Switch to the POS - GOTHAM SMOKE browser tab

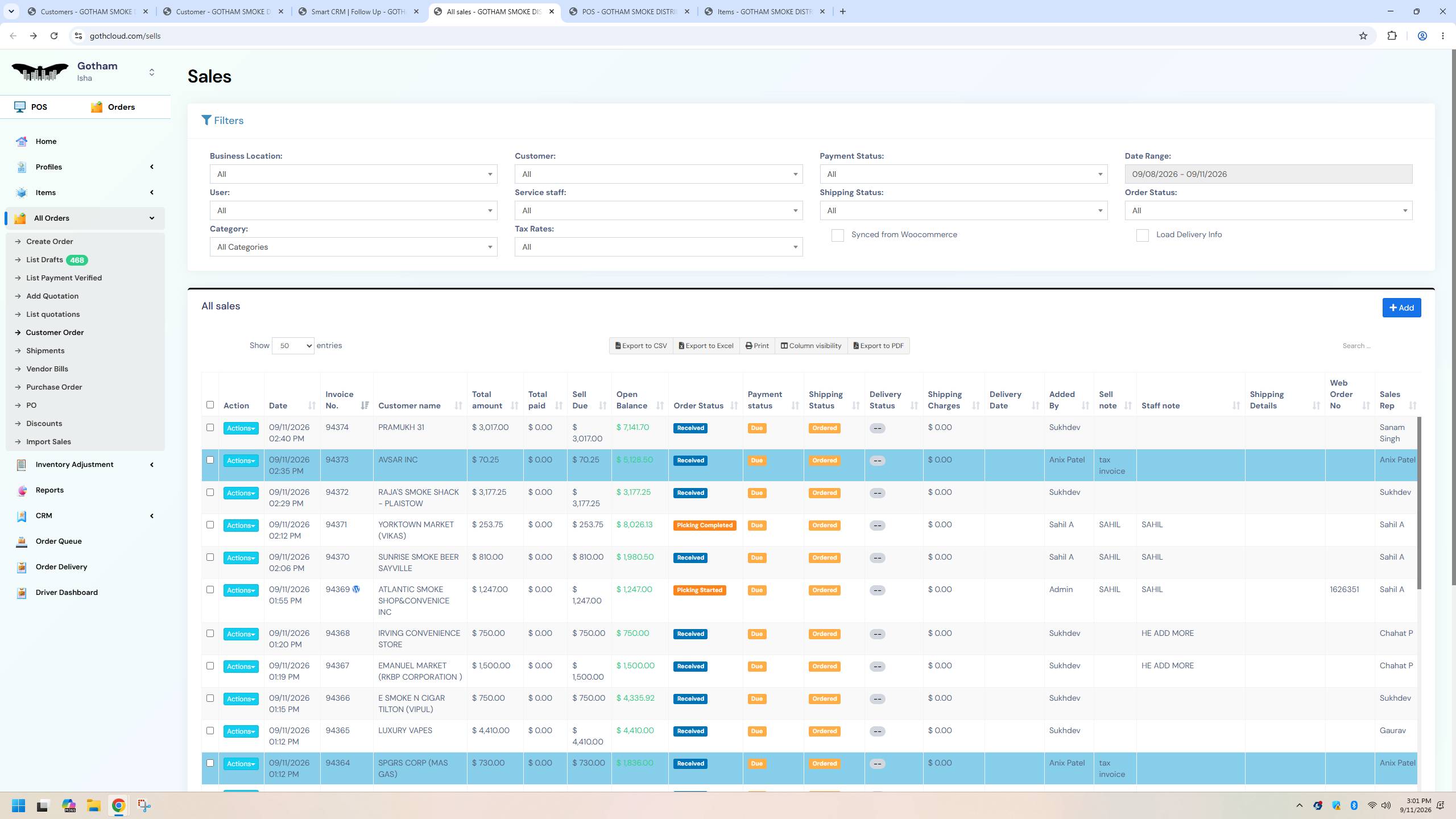(x=628, y=11)
